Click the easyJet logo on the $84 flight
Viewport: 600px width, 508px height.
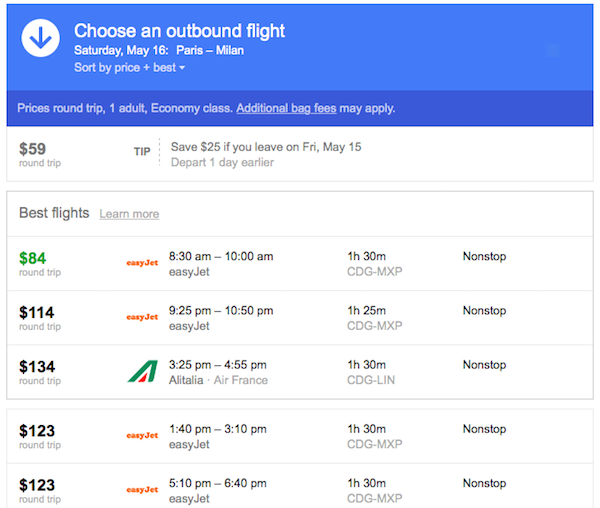pos(142,263)
